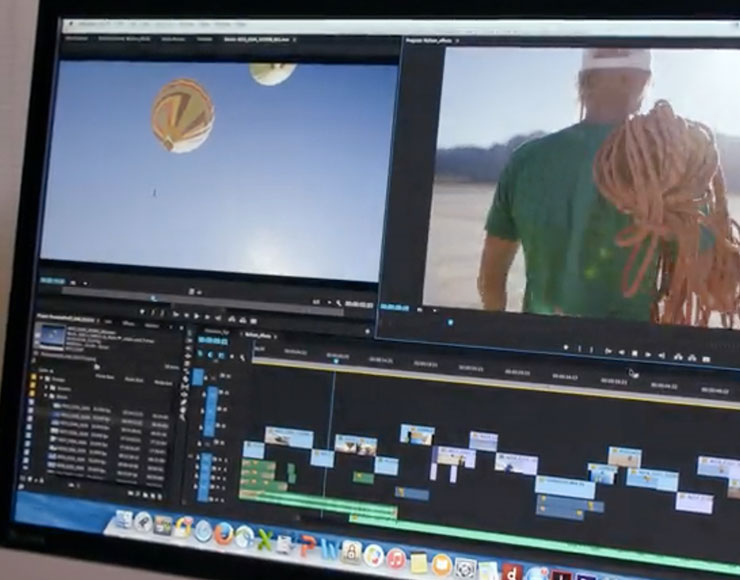740x580 pixels.
Task: Click the Lift button in Program monitor
Action: tap(678, 357)
